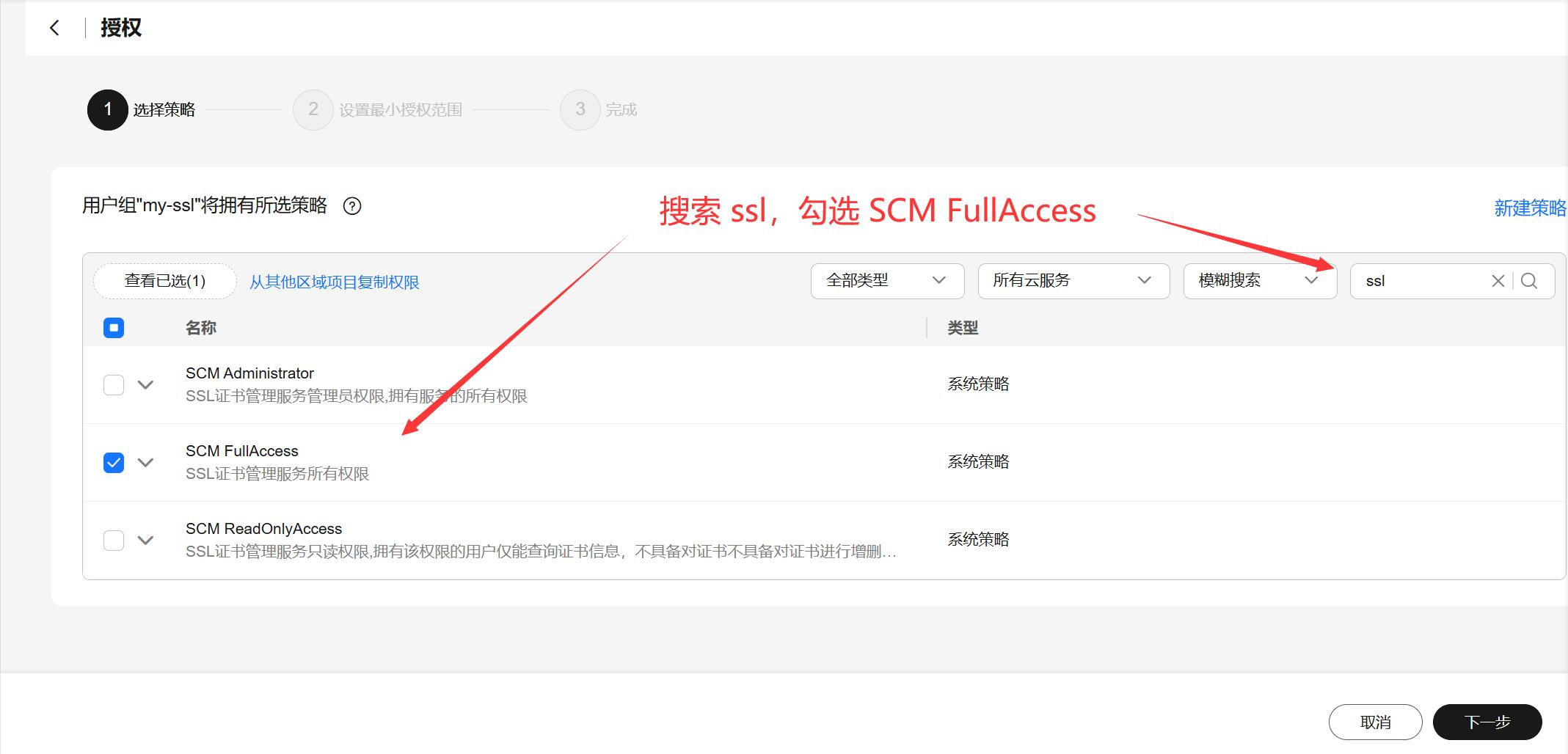Check the SCM ReadOnlyAccess checkbox
Screen dimensions: 1568x754
point(114,541)
